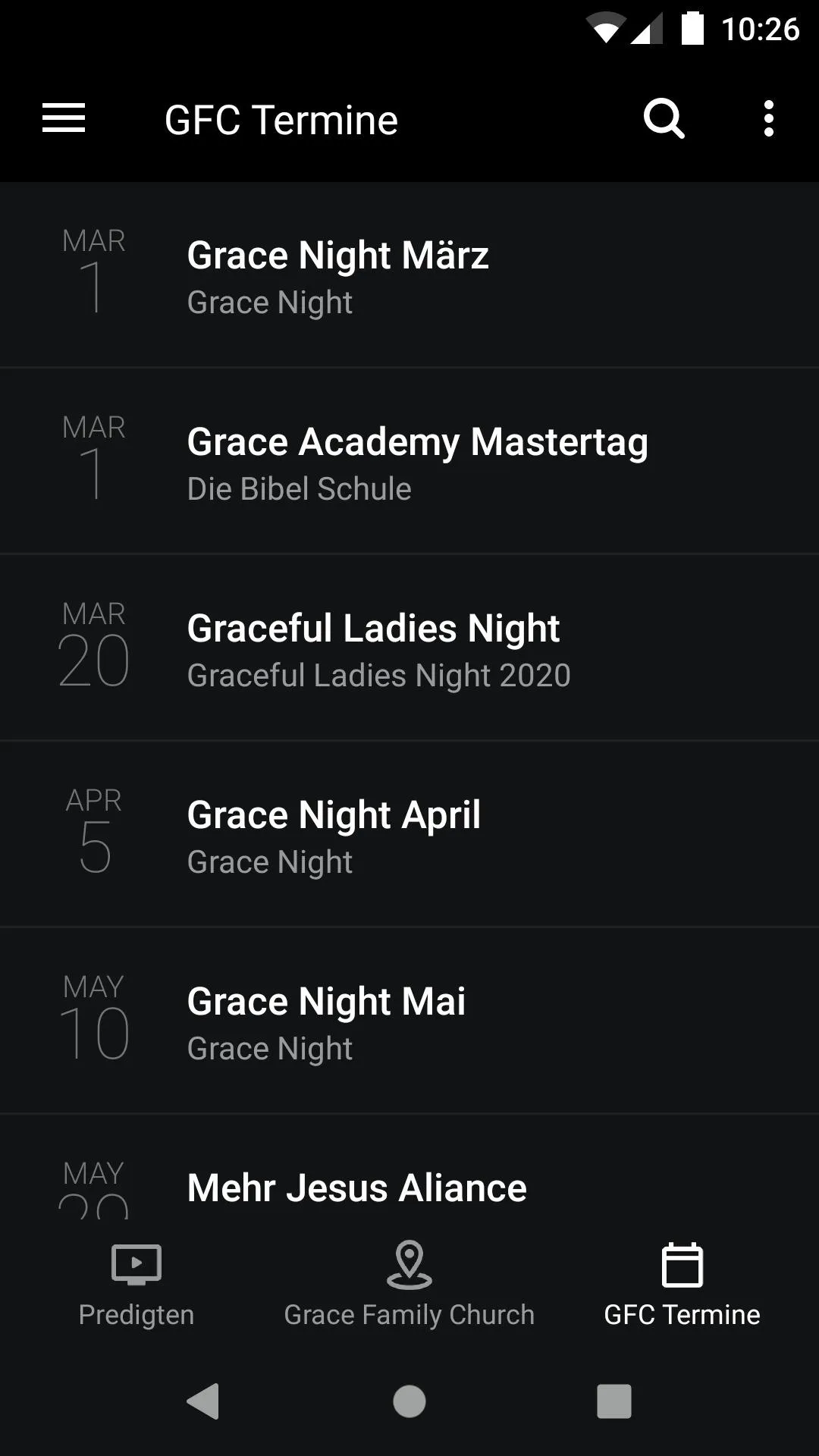Screen dimensions: 819x1456
Task: Select the Graceful Ladies Night entry
Action: point(409,648)
